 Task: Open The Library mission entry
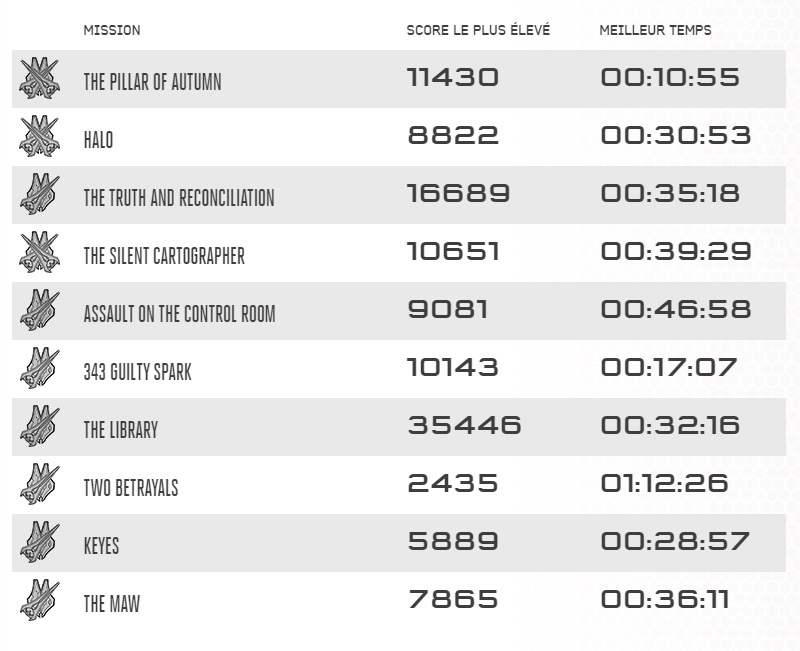pyautogui.click(x=121, y=430)
